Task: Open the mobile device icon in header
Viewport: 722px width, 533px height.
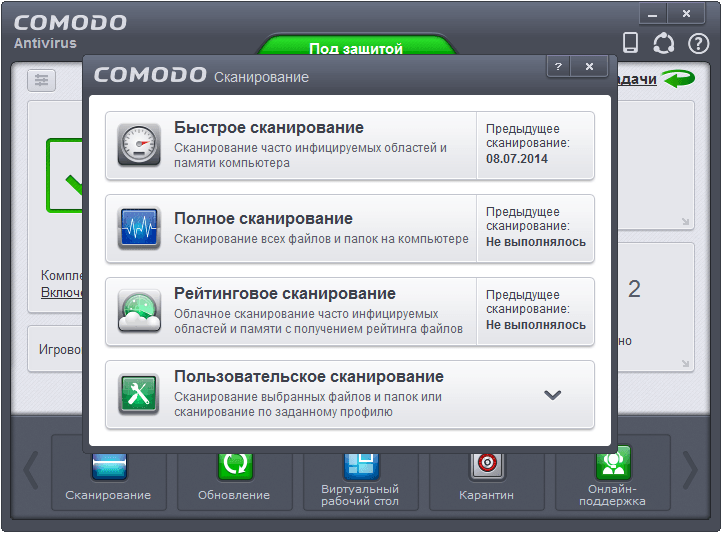Action: pos(630,42)
